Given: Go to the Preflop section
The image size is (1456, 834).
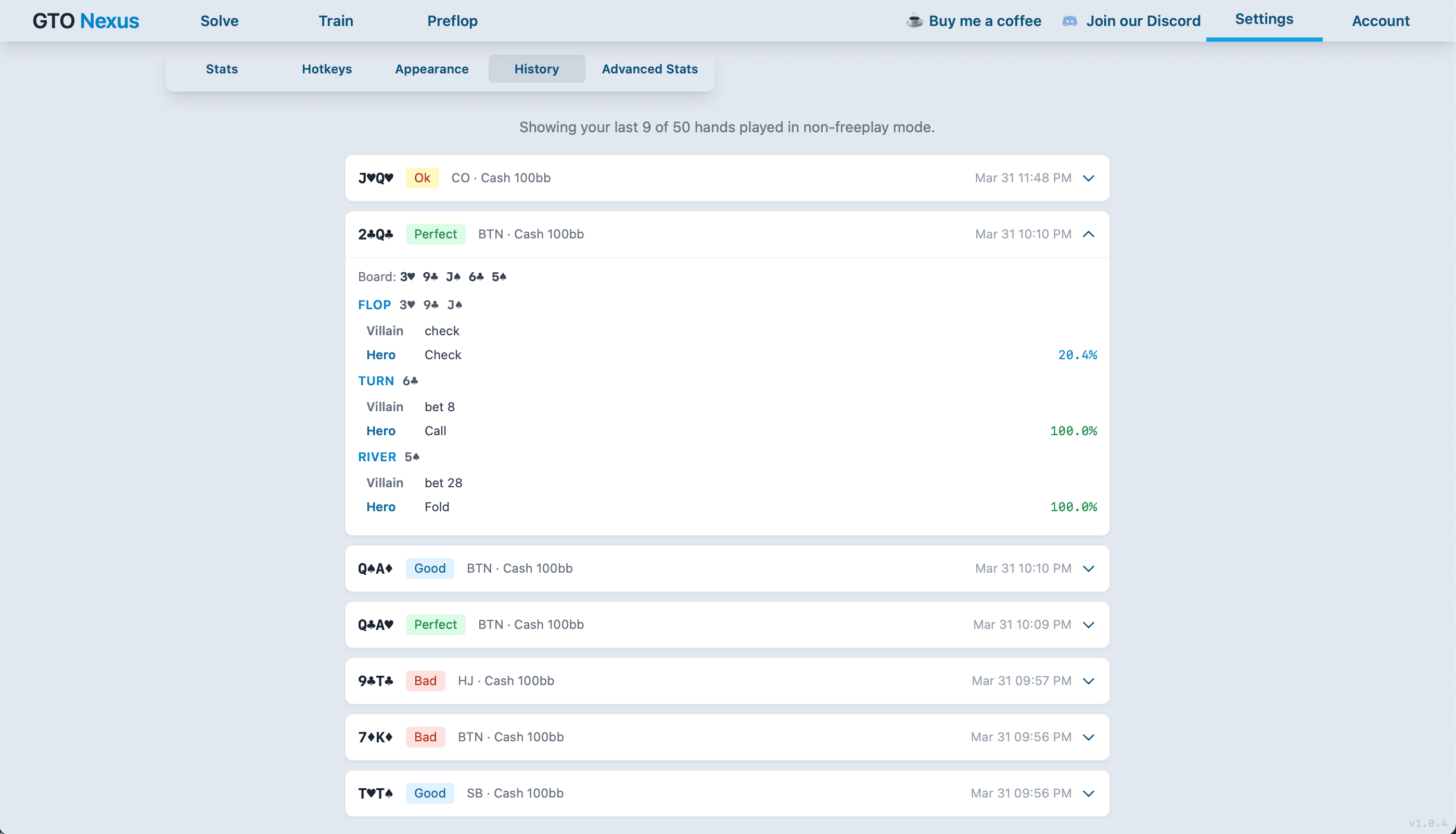Looking at the screenshot, I should [x=452, y=21].
